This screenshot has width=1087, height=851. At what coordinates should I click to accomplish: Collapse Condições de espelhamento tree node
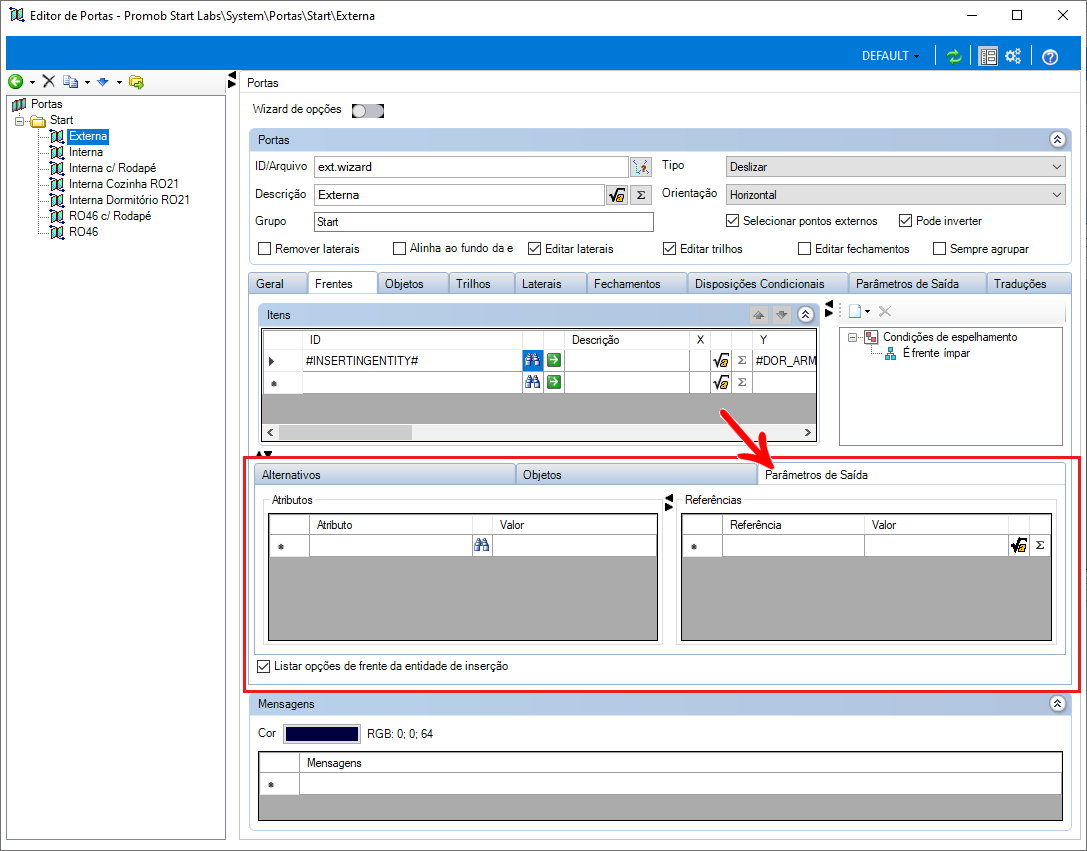pyautogui.click(x=853, y=337)
